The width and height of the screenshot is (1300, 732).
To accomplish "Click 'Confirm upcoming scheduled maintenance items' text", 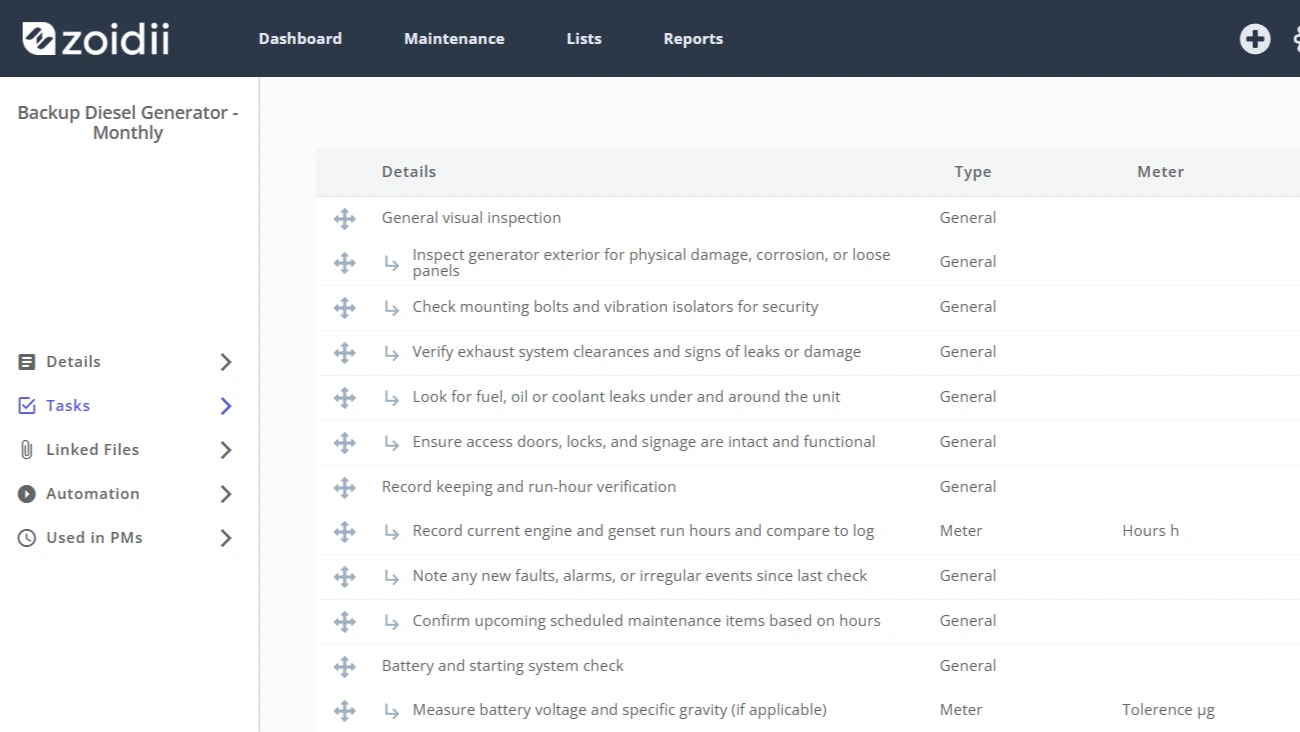I will pos(646,621).
